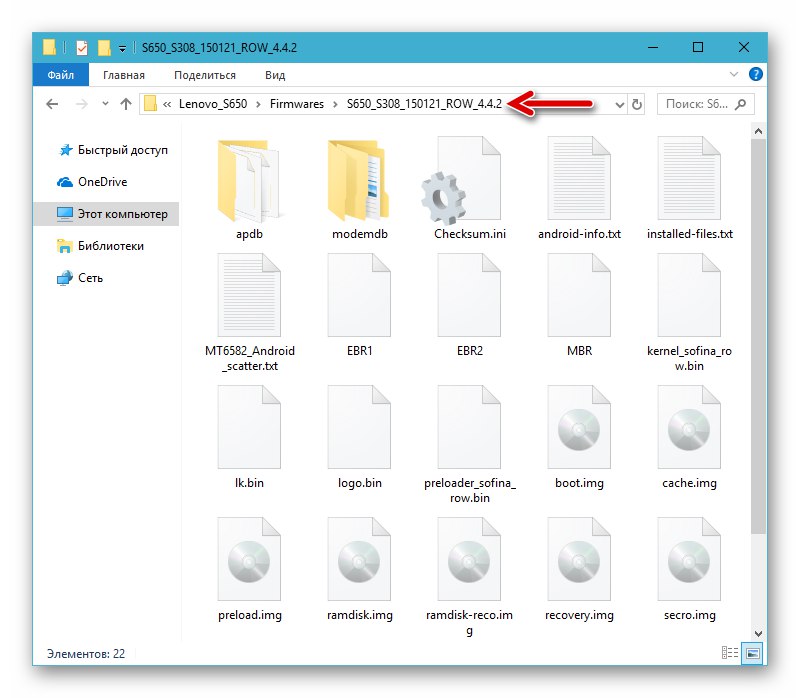Viewport: 800px width, 698px height.
Task: Open the Файл menu
Action: (x=60, y=75)
